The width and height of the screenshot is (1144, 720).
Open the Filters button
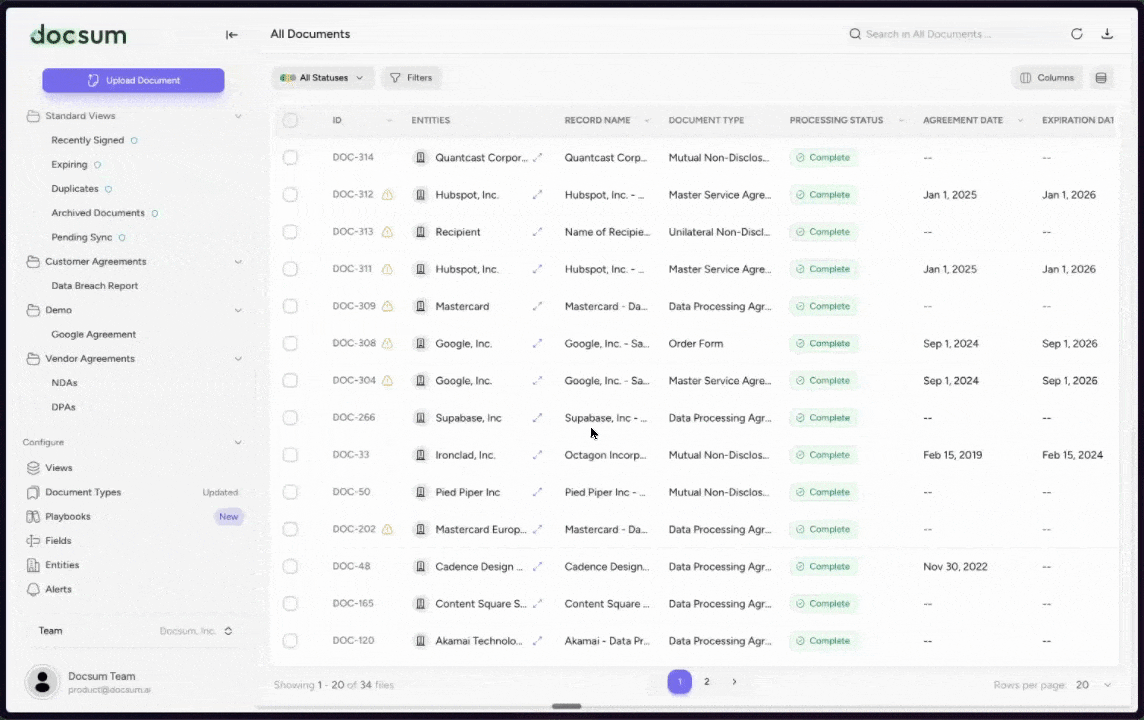click(x=411, y=77)
